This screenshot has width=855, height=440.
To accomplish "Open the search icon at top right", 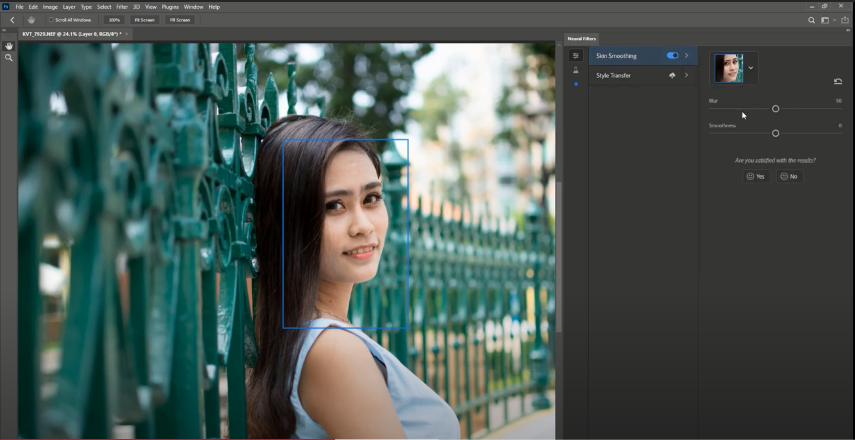I will (x=812, y=20).
